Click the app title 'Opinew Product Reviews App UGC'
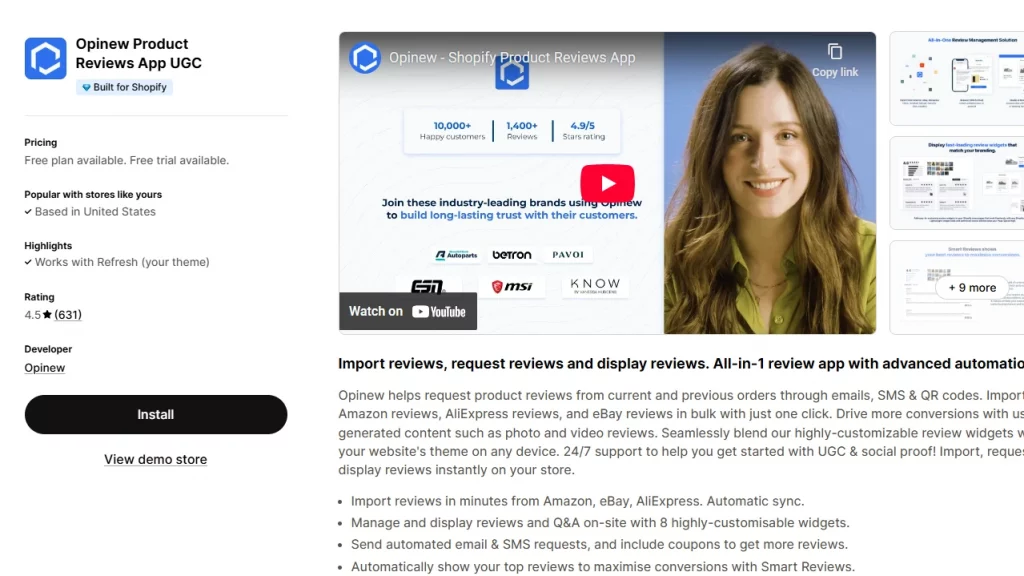This screenshot has height=576, width=1024. (138, 54)
